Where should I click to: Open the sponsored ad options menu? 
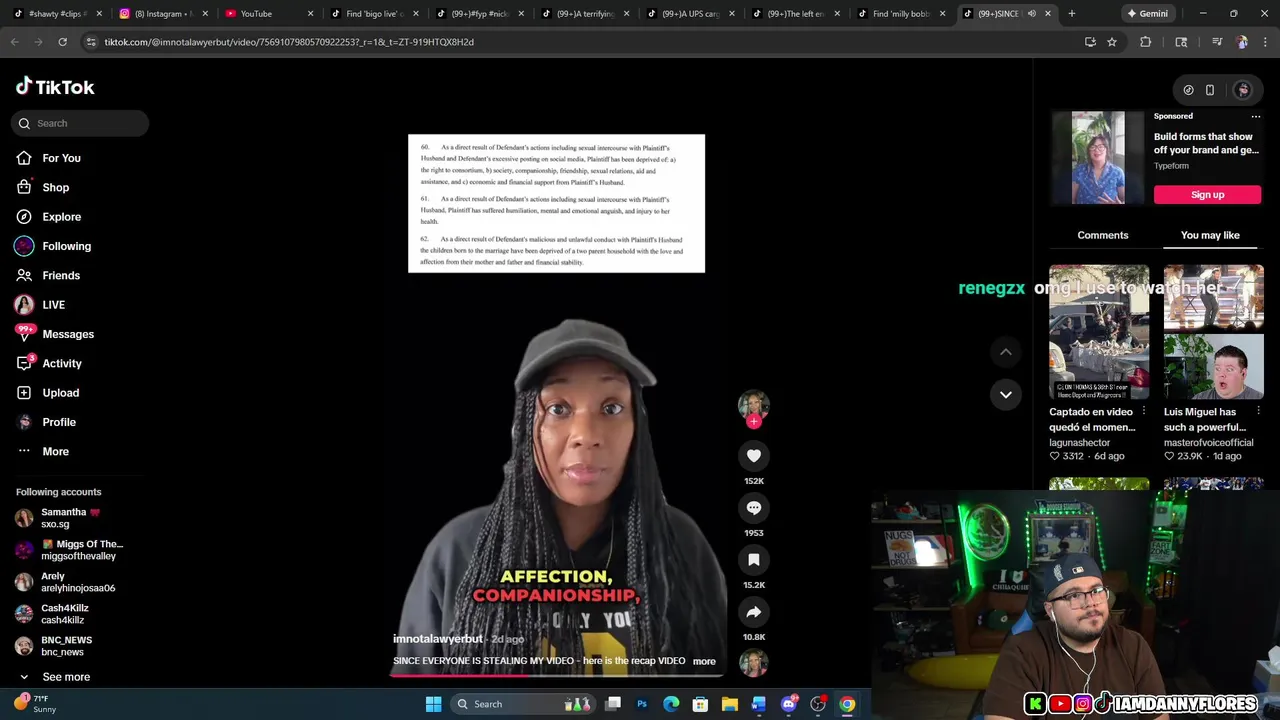point(1256,116)
